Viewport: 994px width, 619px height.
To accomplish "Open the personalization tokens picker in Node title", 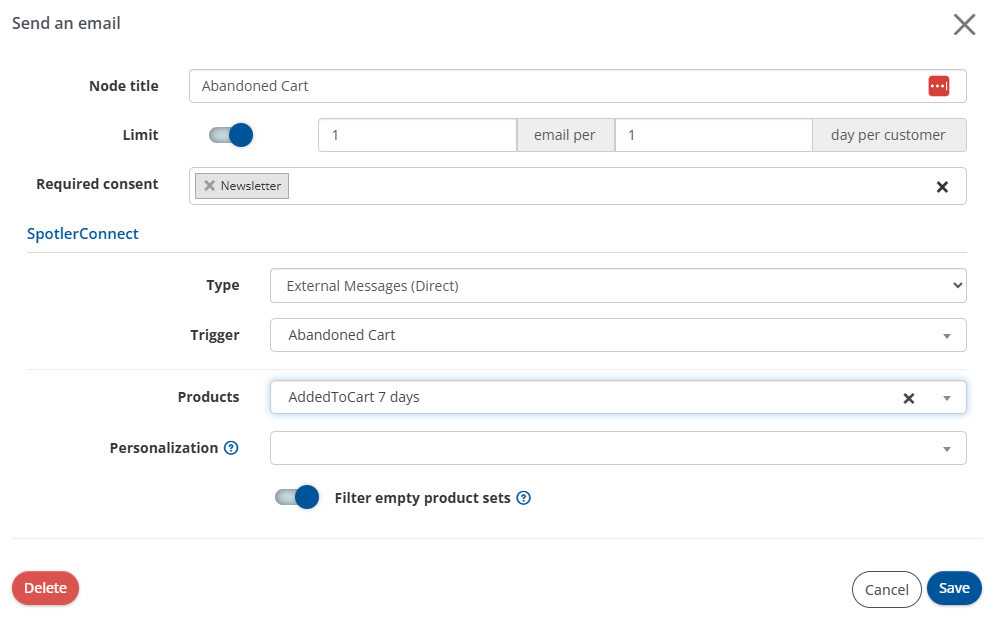I will click(938, 86).
